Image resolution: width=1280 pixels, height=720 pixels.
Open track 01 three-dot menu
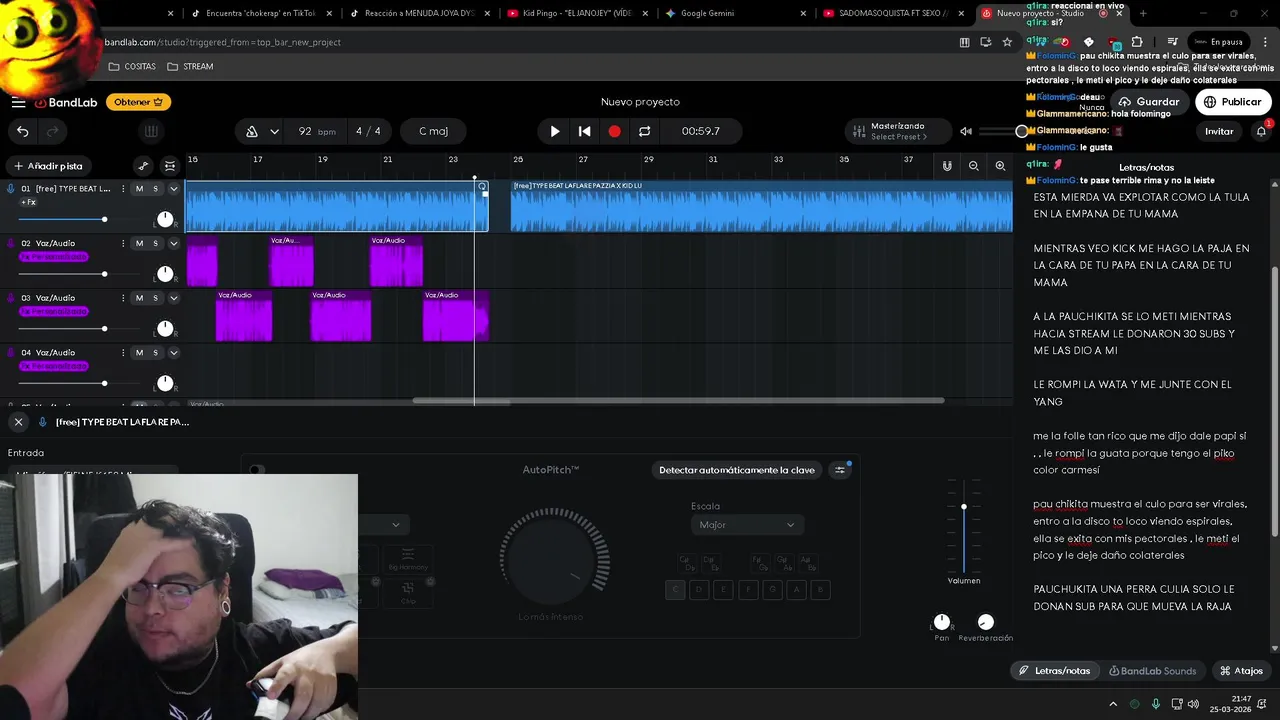[123, 189]
